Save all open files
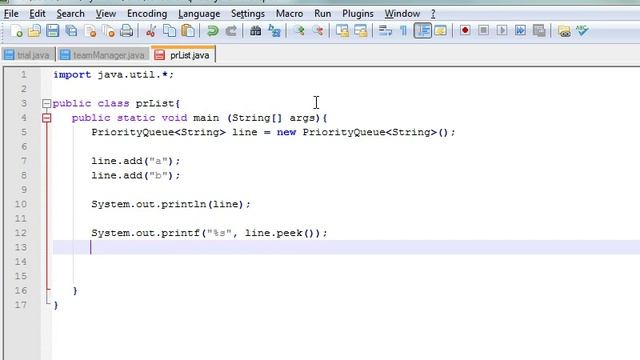Viewport: 640px width, 360px height. pos(71,31)
